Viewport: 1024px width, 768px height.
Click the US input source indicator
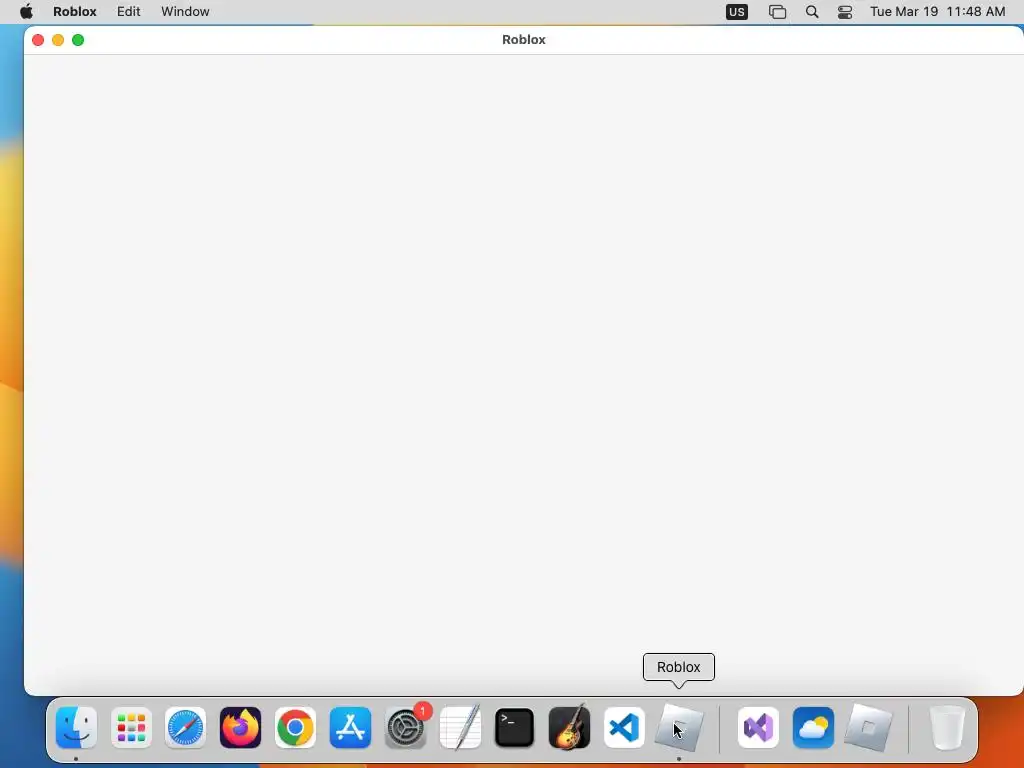click(x=737, y=12)
